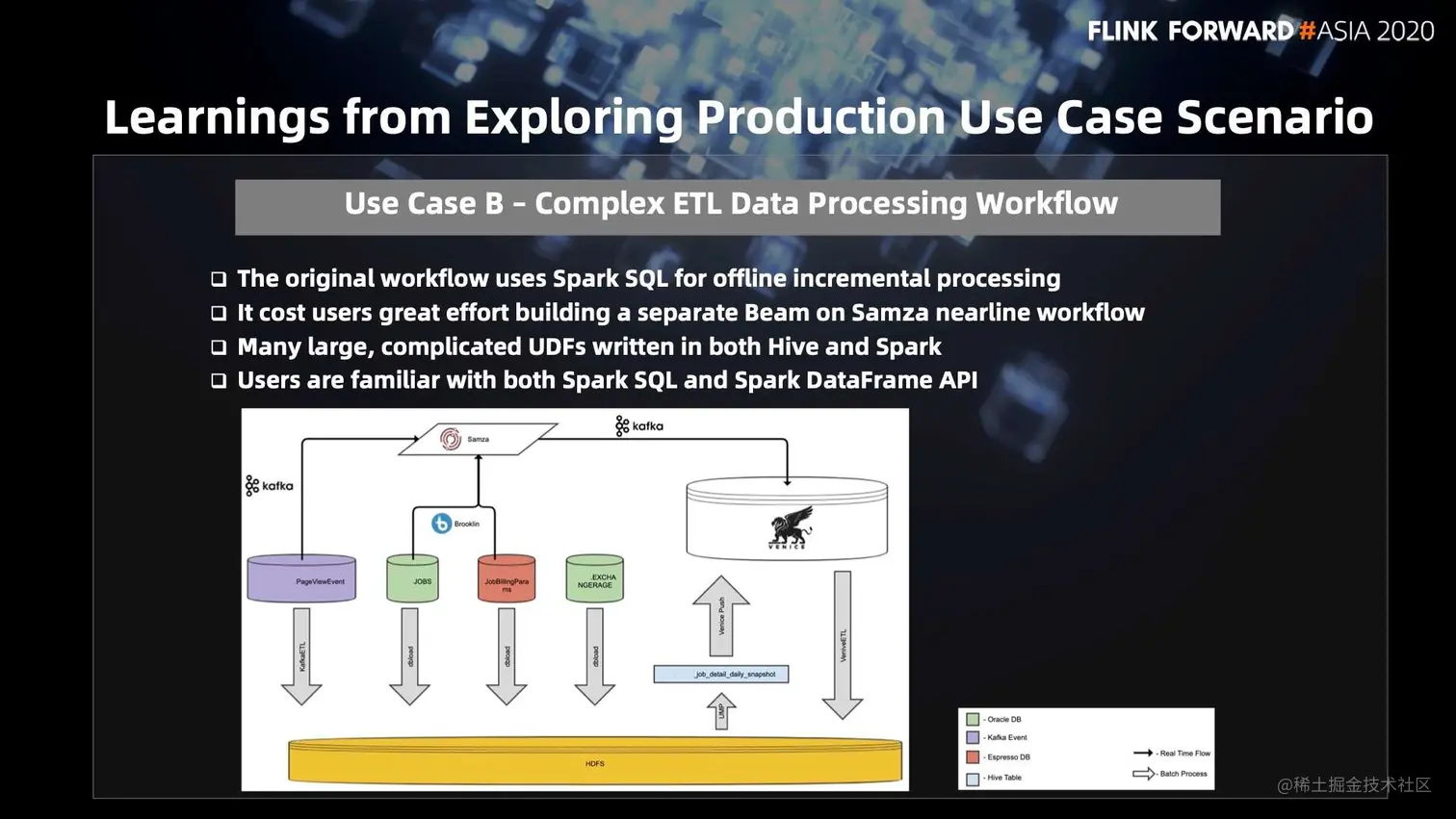Click the 'Kafka Event' legend label
The image size is (1456, 819).
[1006, 737]
